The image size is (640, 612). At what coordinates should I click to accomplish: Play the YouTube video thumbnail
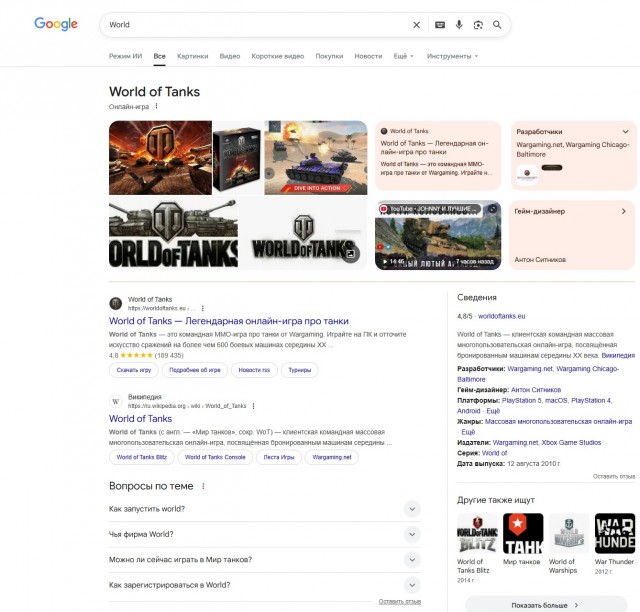438,235
